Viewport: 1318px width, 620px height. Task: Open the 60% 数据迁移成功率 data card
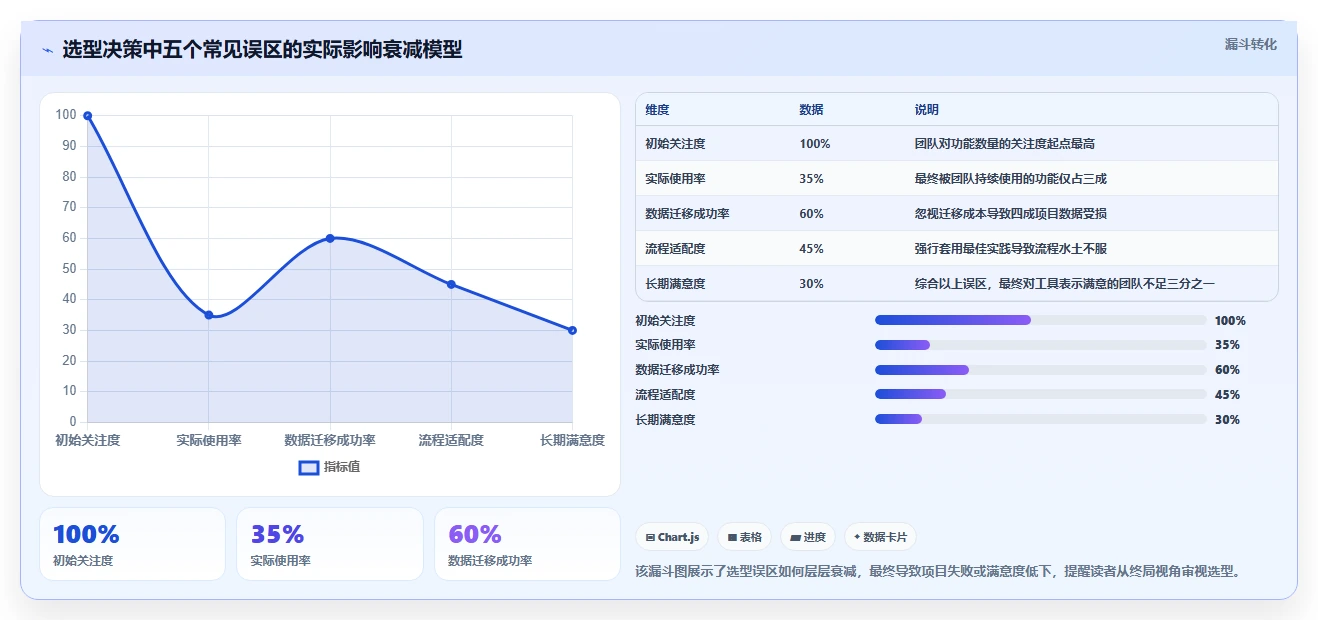pos(527,544)
